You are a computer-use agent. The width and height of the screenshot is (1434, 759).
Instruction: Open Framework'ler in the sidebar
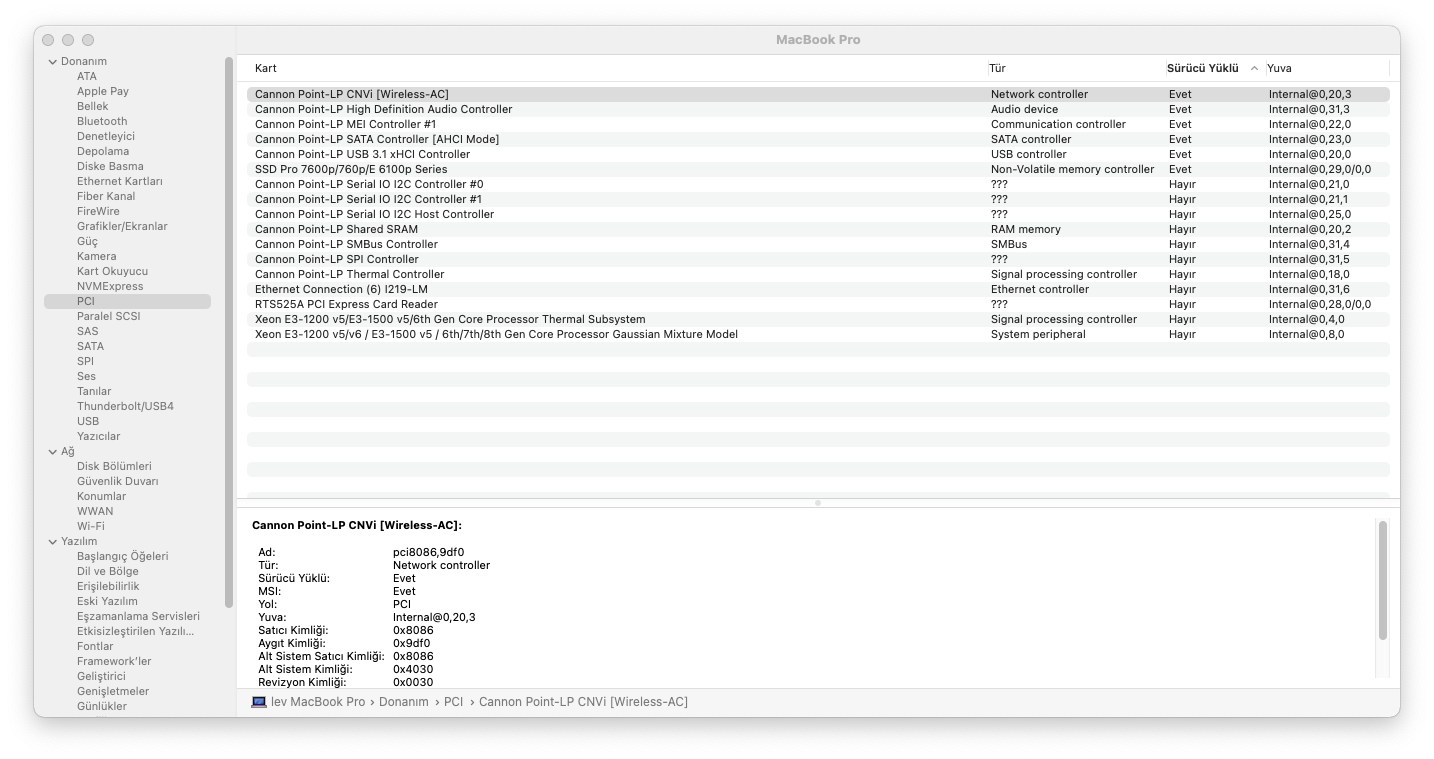tap(114, 661)
